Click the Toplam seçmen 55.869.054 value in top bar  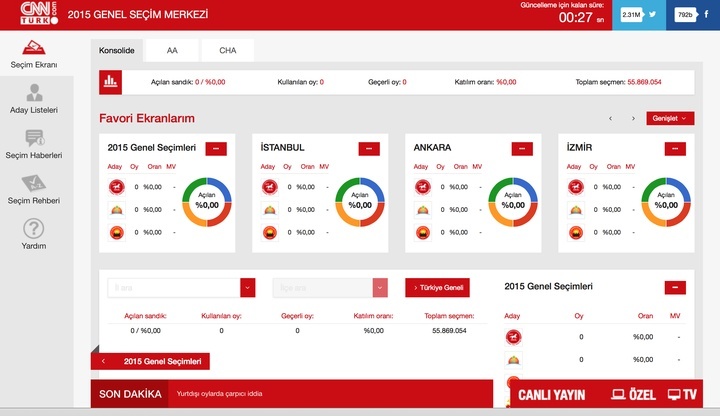point(644,82)
